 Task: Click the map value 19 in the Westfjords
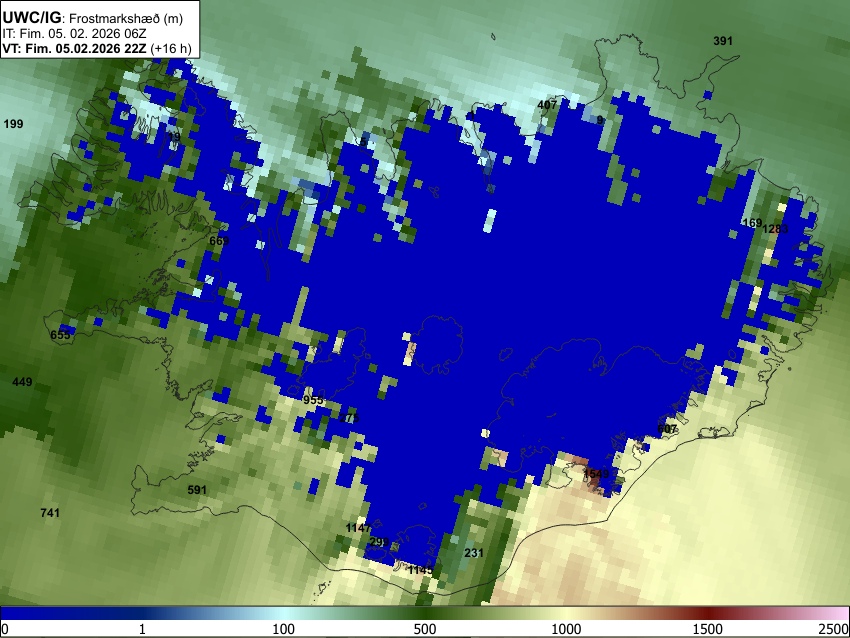point(174,137)
